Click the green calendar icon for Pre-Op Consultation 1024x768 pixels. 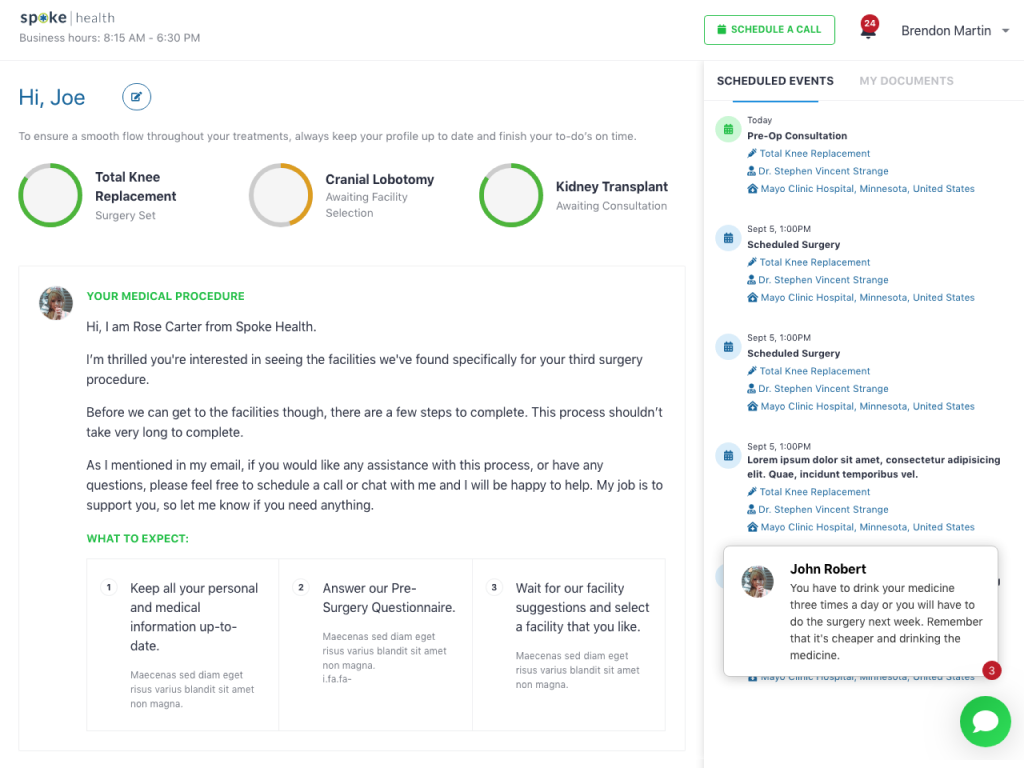click(727, 129)
